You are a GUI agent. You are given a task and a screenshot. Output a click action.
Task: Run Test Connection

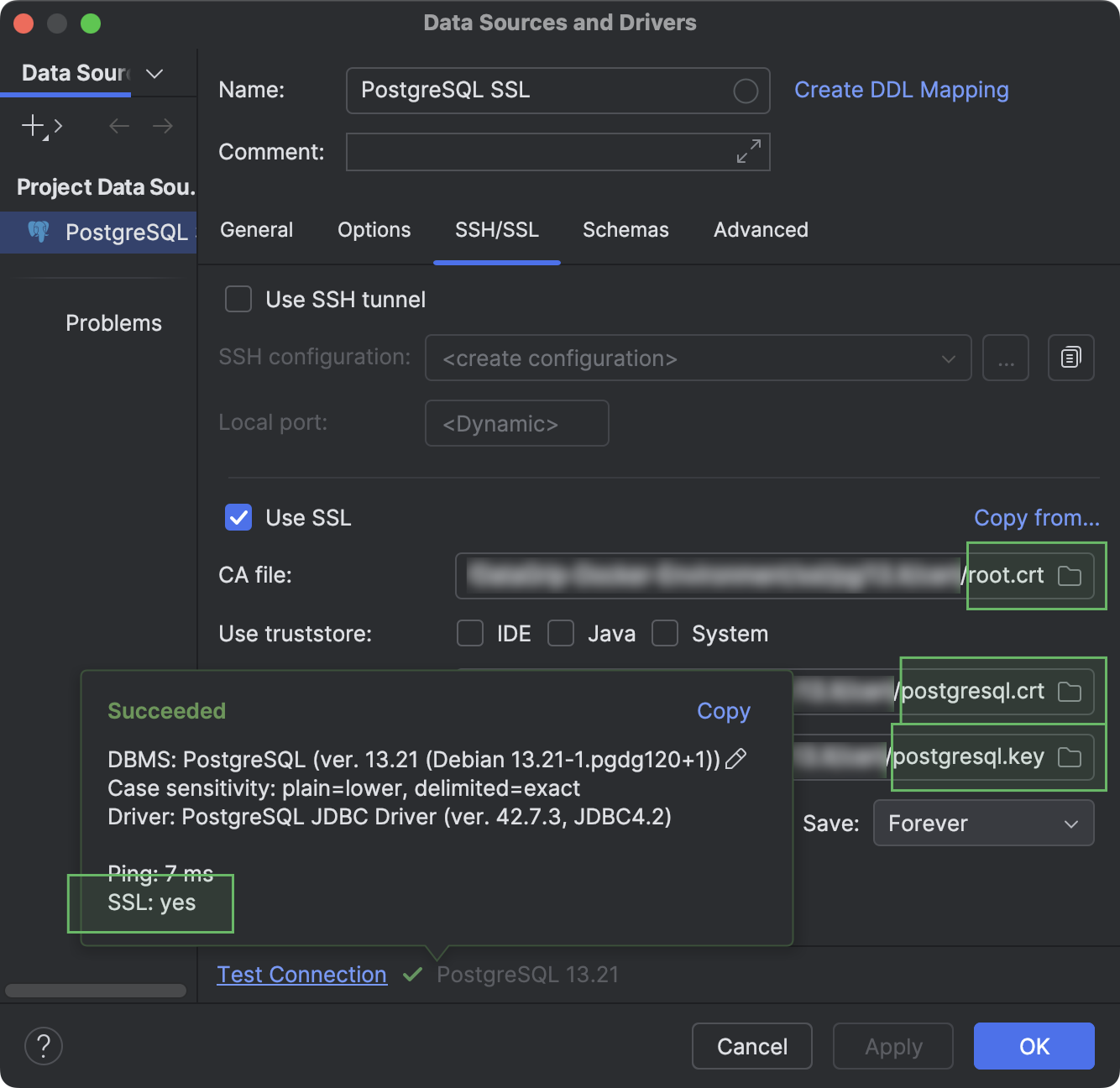pyautogui.click(x=301, y=974)
